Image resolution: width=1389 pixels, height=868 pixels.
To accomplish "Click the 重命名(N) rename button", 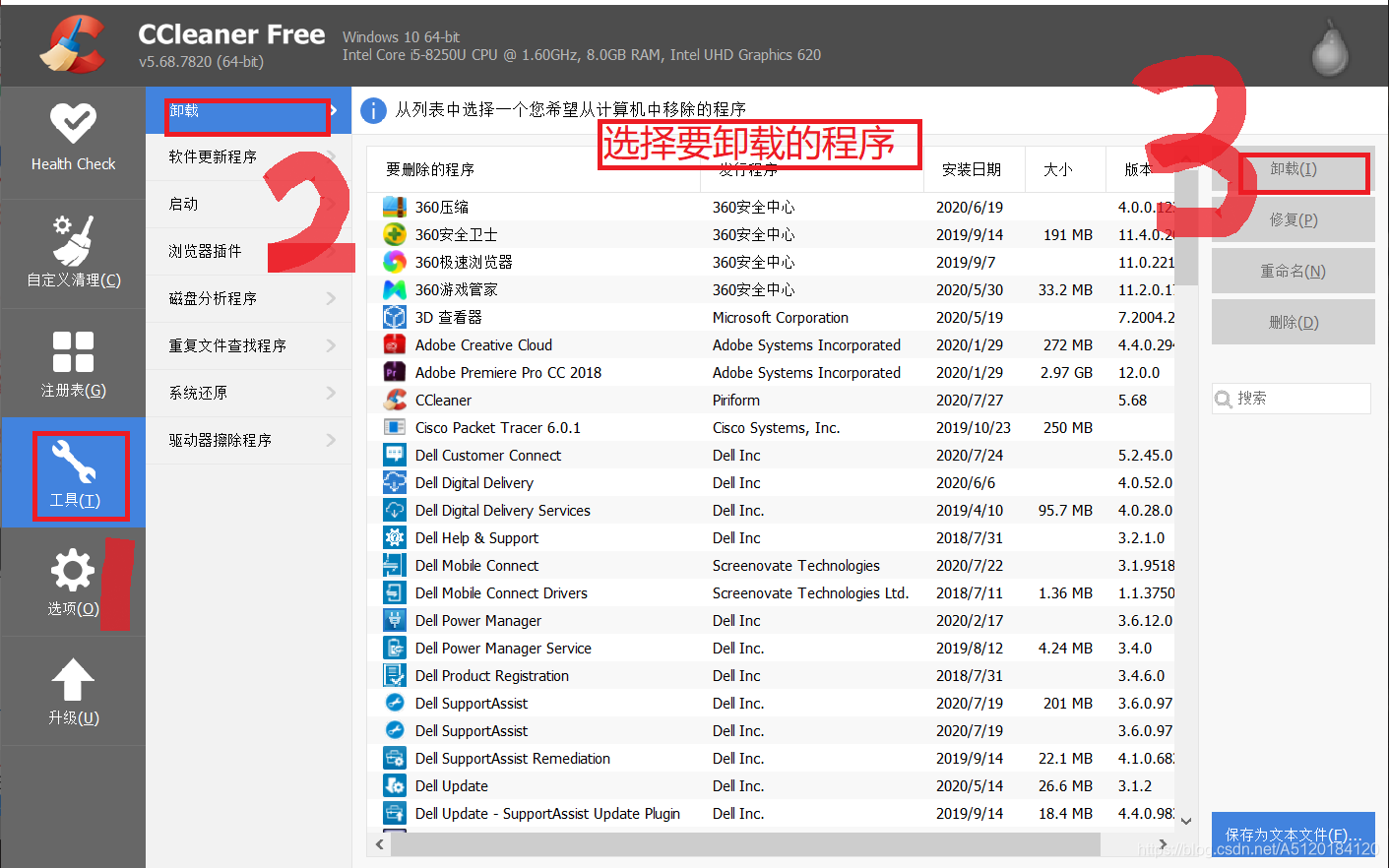I will pos(1293,271).
